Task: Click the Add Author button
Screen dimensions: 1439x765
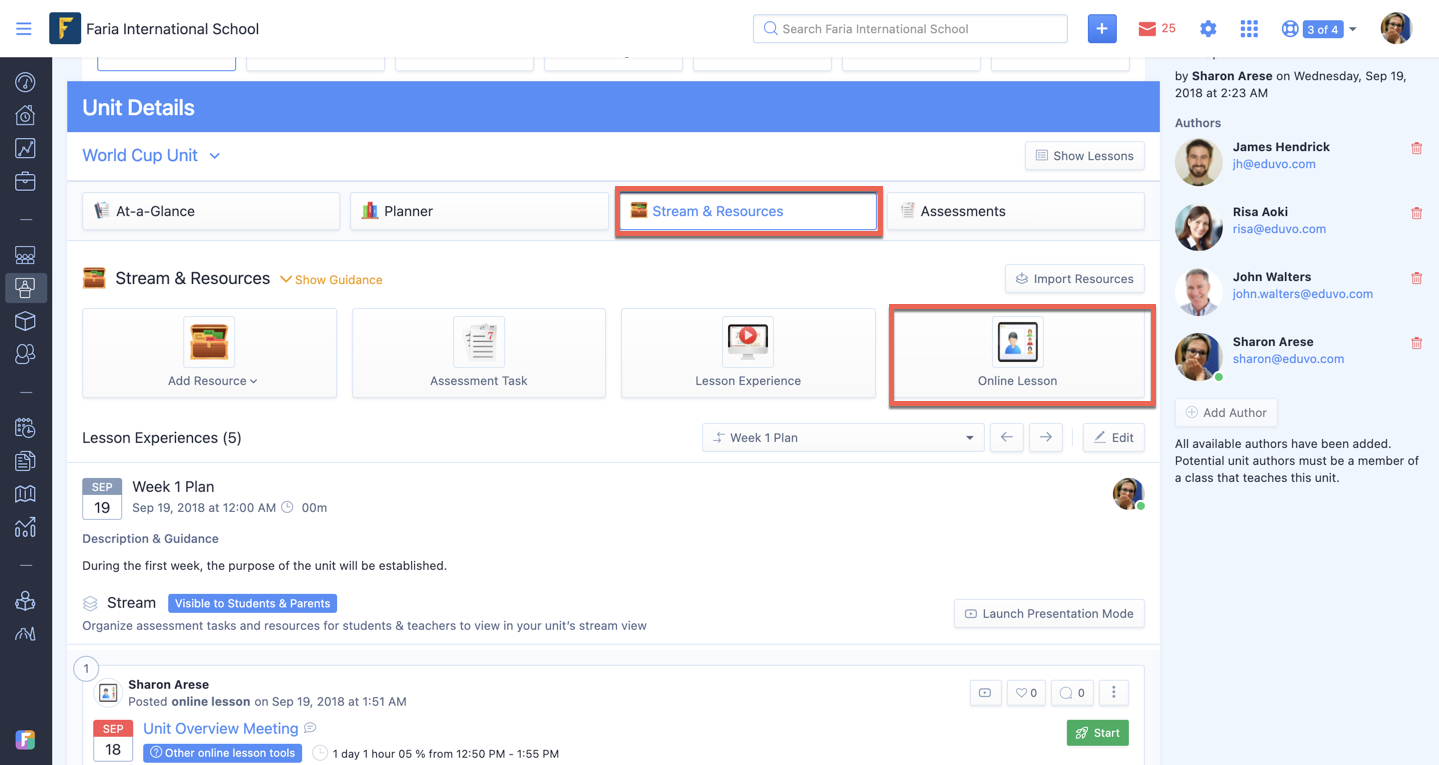Action: point(1226,413)
